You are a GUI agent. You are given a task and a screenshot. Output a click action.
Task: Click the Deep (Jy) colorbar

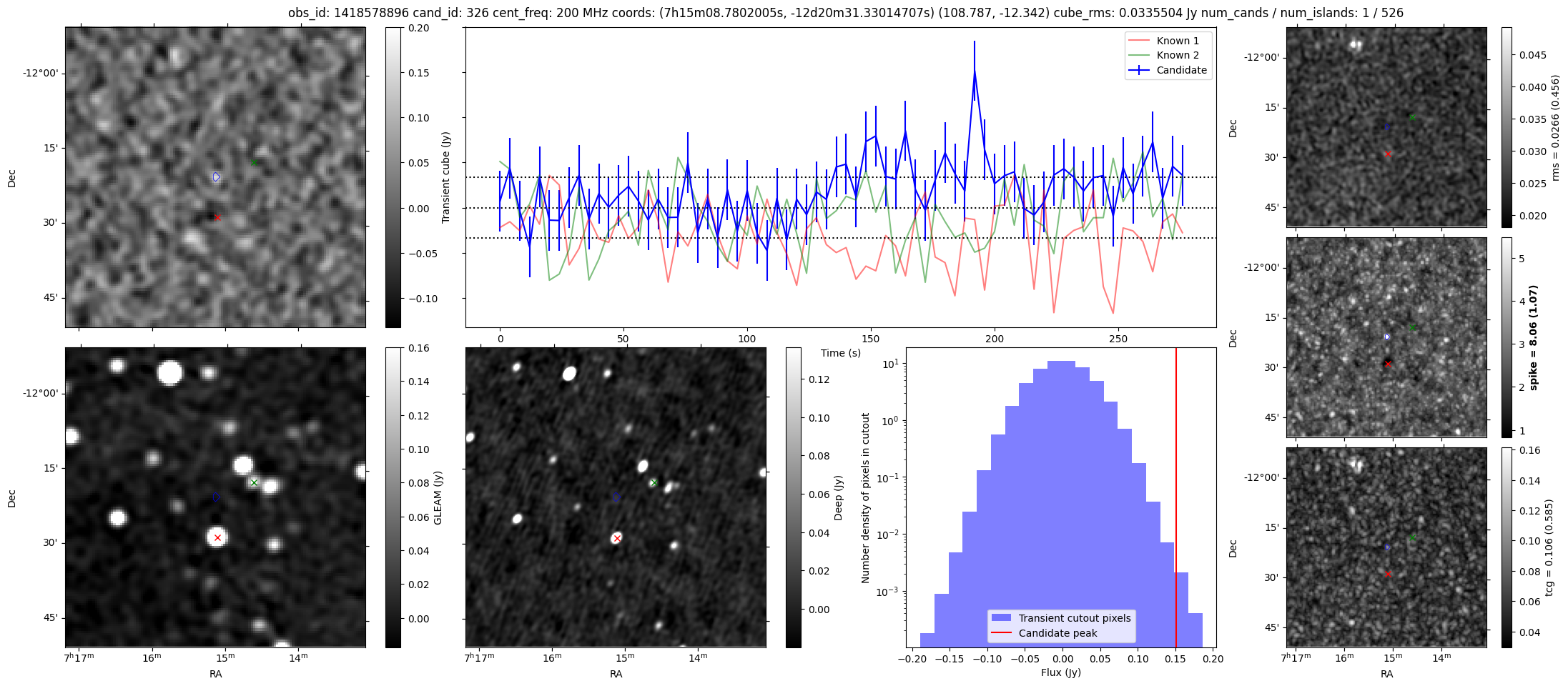[x=794, y=497]
